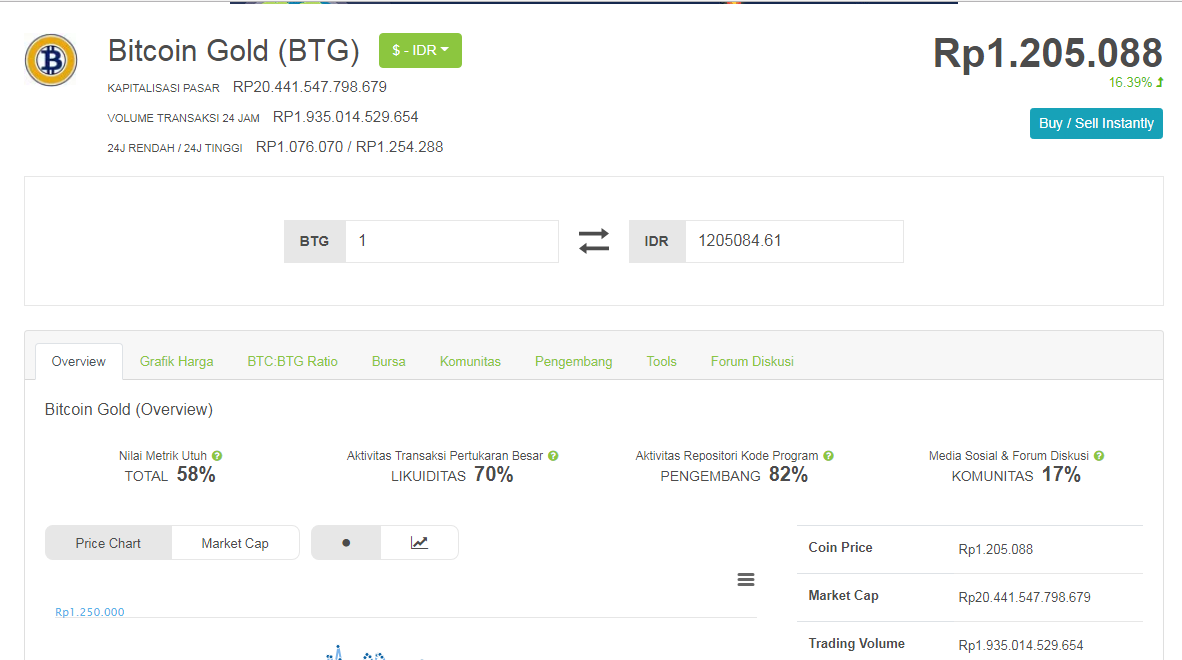
Task: Click the Trading Volume row label
Action: tap(856, 643)
